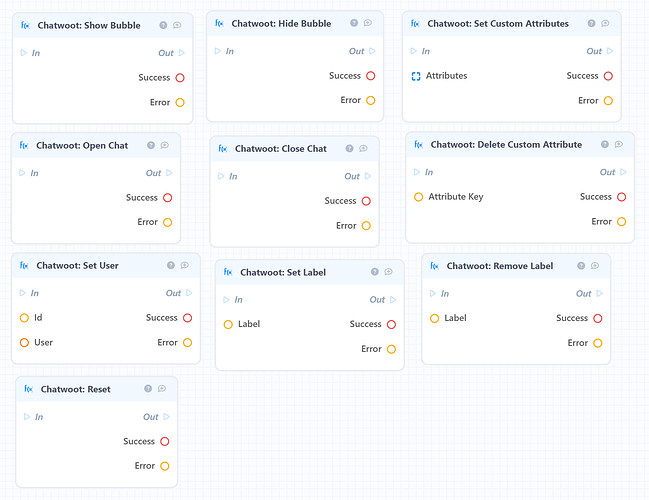The height and width of the screenshot is (500, 649).
Task: Open help for Reset node
Action: point(148,388)
